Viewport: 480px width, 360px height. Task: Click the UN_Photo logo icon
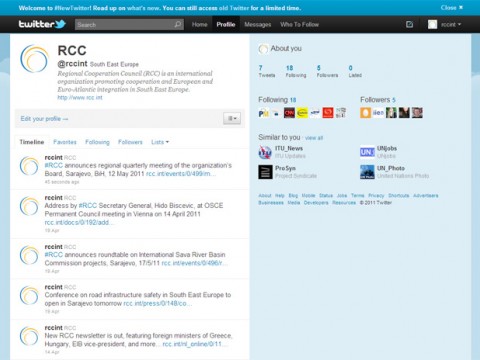[x=367, y=172]
